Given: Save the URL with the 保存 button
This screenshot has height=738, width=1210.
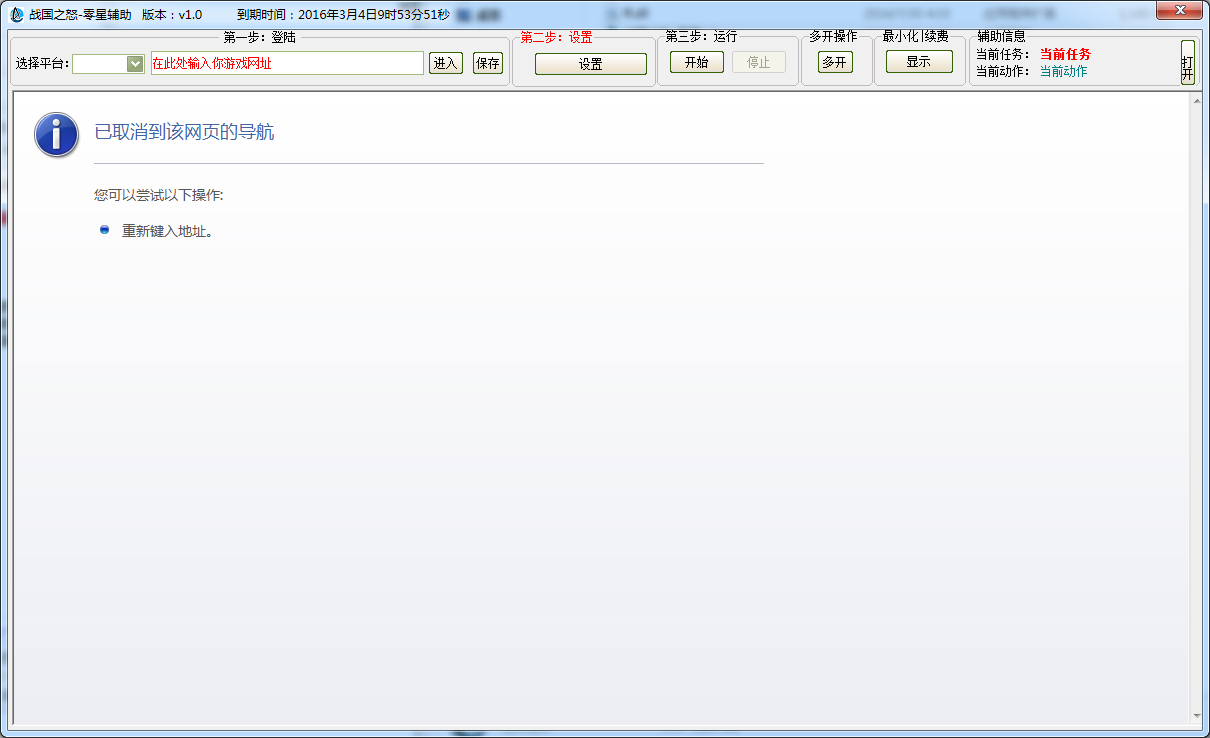Looking at the screenshot, I should [488, 63].
